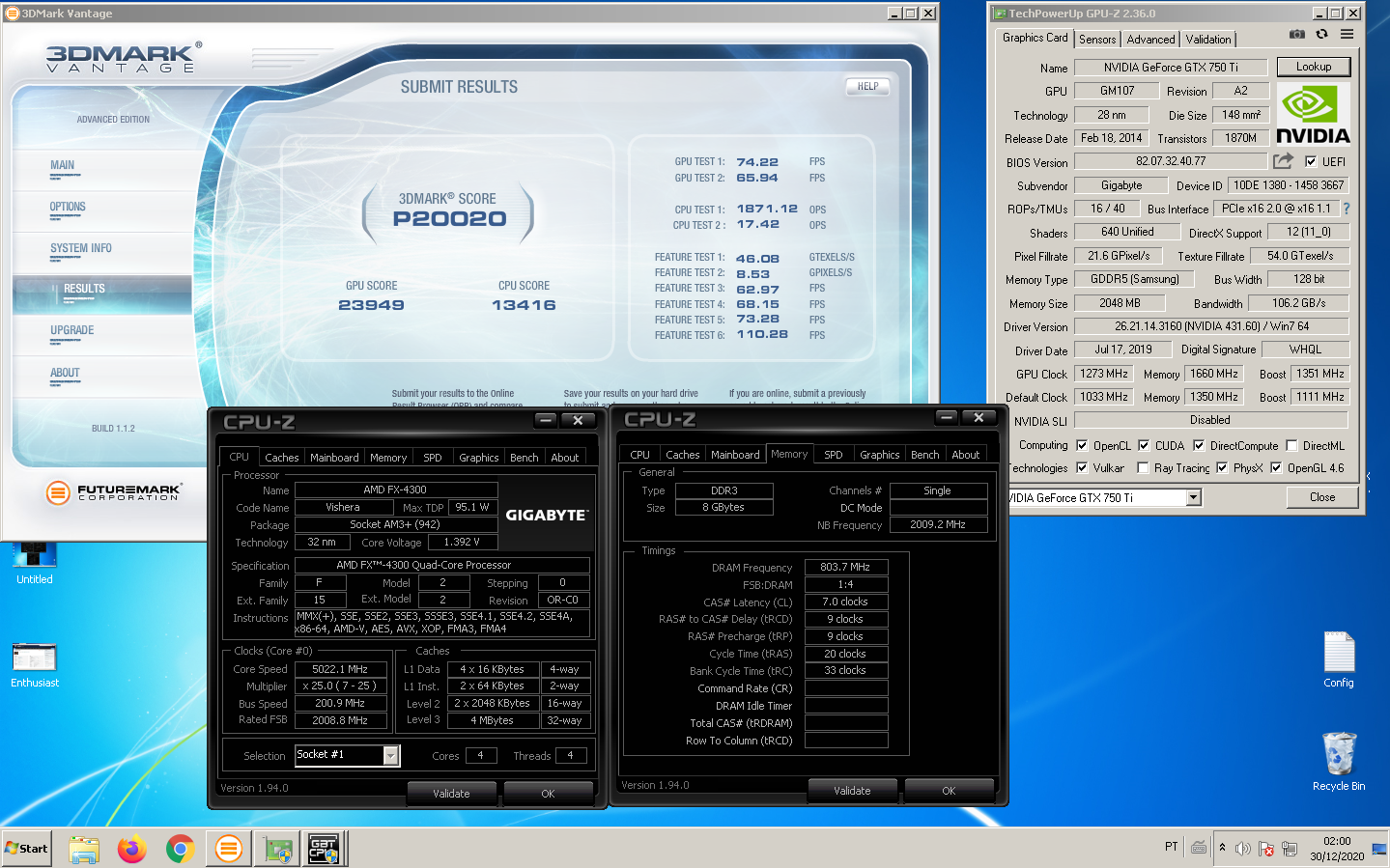The width and height of the screenshot is (1390, 868).
Task: Click the NVIDIA logo in GPU-Z
Action: (x=1313, y=115)
